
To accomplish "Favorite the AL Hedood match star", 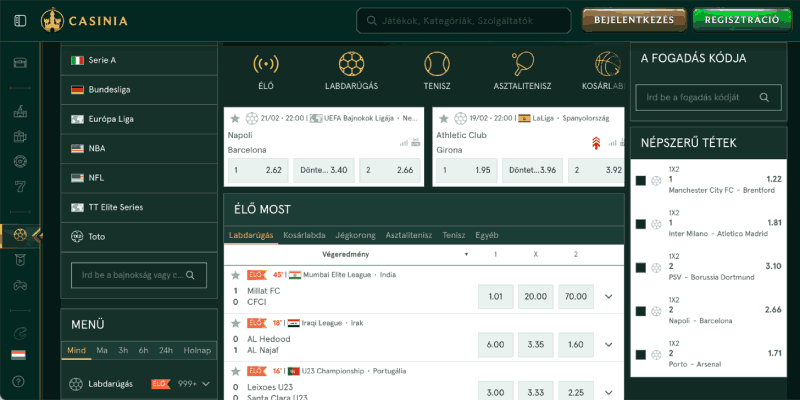I will click(x=235, y=323).
